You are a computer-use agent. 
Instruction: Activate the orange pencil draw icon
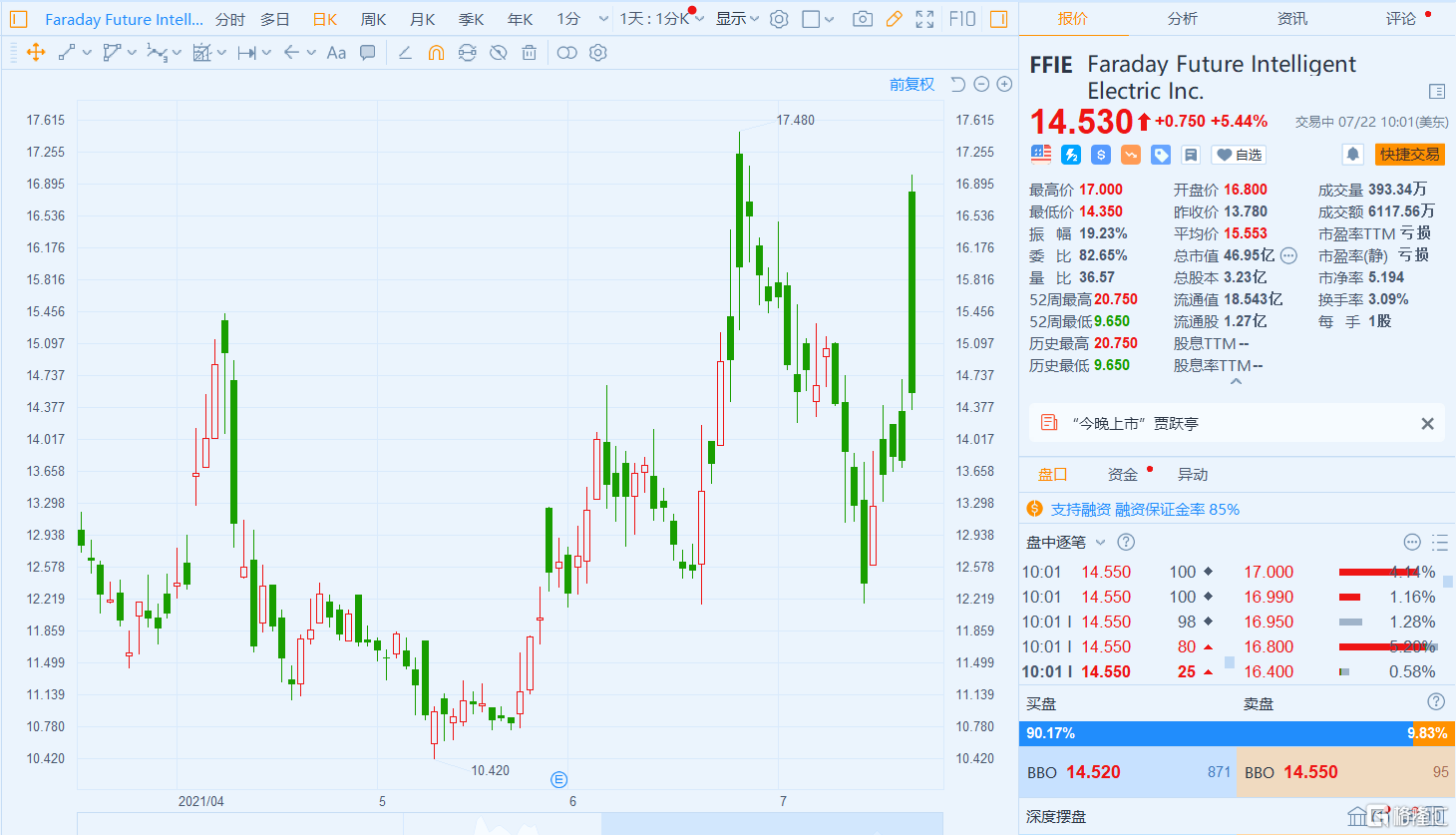[x=895, y=19]
